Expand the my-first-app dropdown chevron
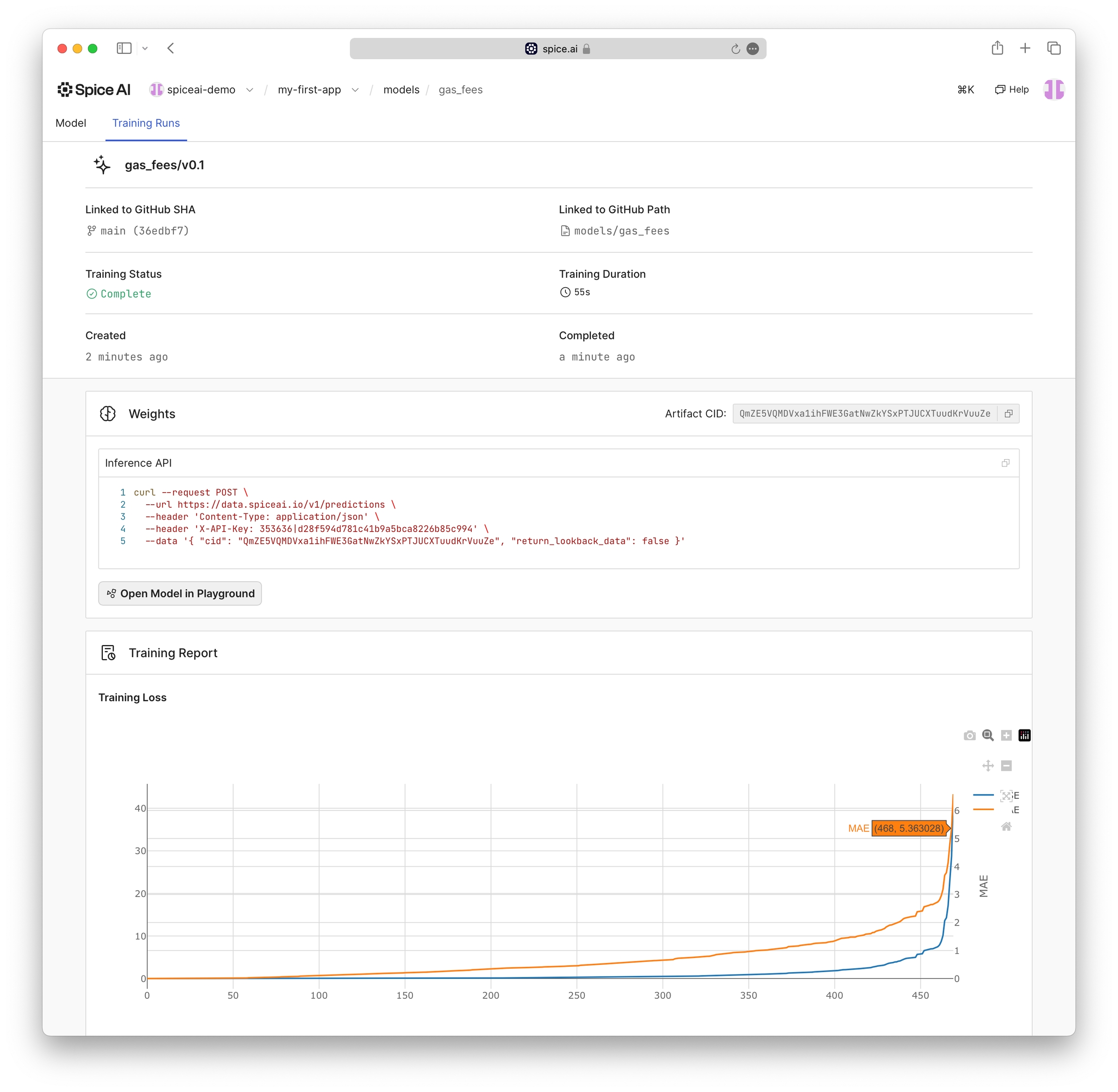Viewport: 1118px width, 1092px height. pyautogui.click(x=355, y=90)
